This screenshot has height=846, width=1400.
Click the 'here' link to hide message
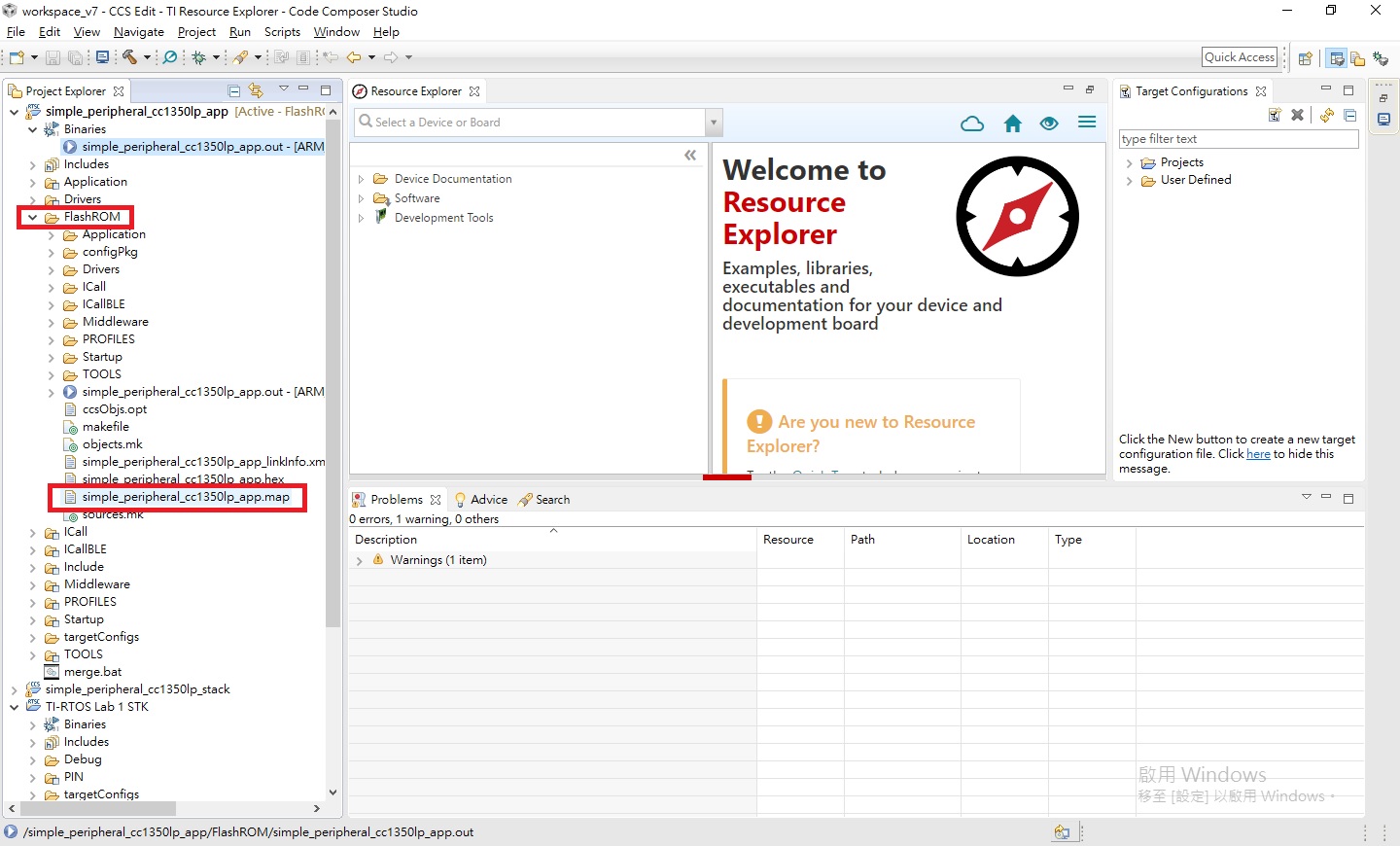click(1258, 454)
